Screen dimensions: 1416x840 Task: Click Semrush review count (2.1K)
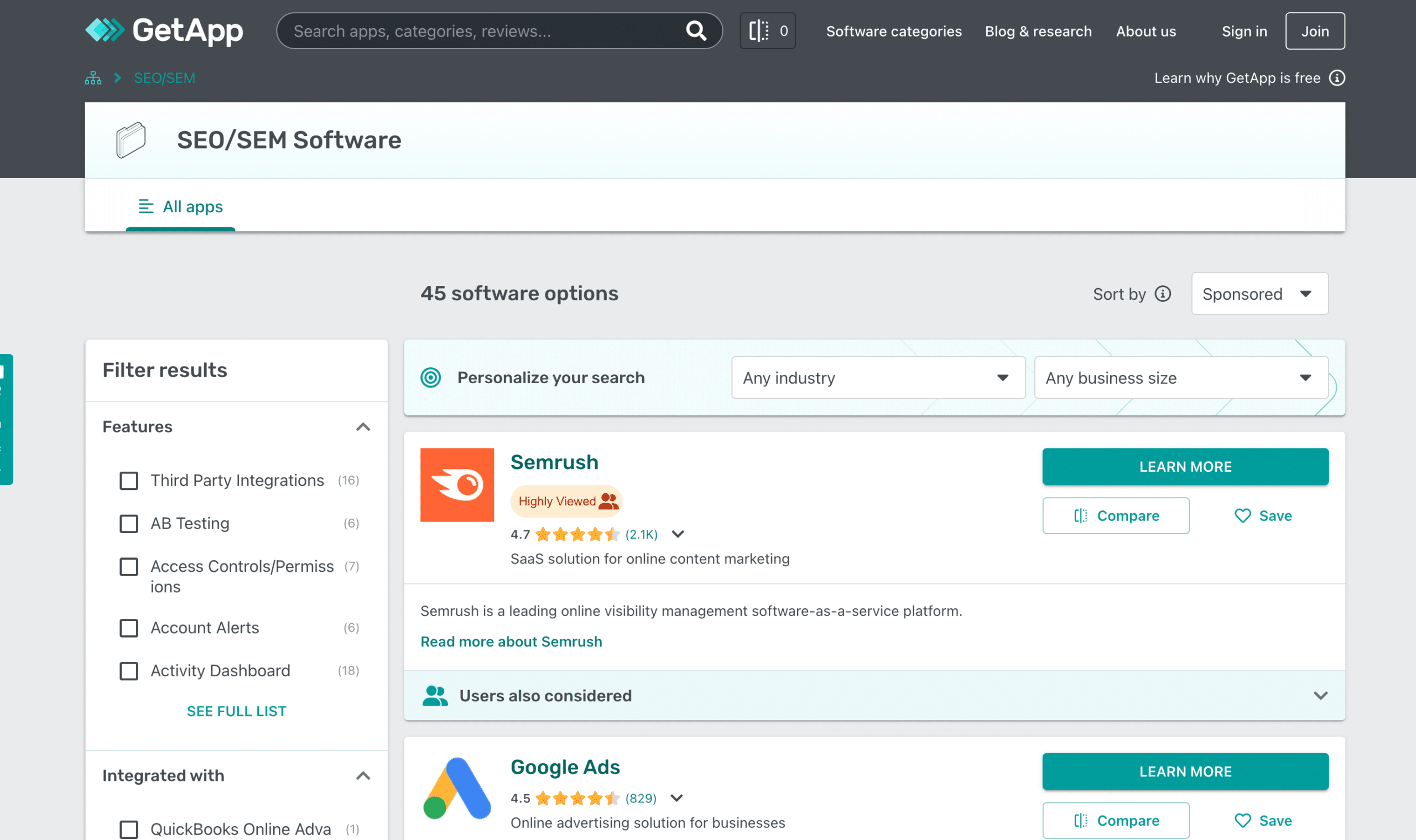(x=641, y=534)
